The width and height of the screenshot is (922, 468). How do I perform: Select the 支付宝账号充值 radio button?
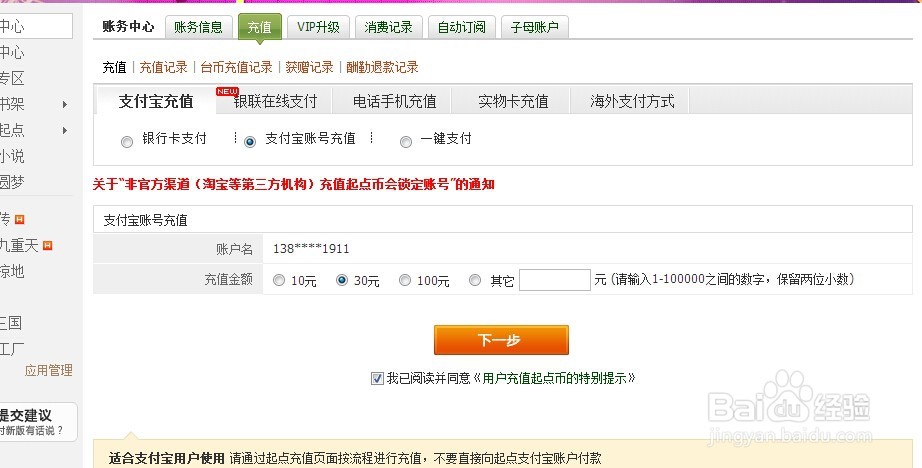point(250,142)
